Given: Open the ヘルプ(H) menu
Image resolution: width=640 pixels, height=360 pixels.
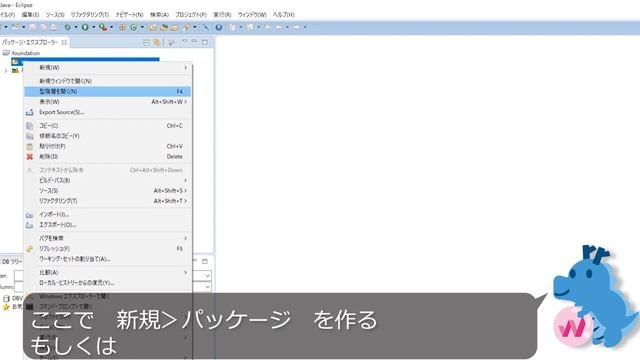Looking at the screenshot, I should click(283, 15).
